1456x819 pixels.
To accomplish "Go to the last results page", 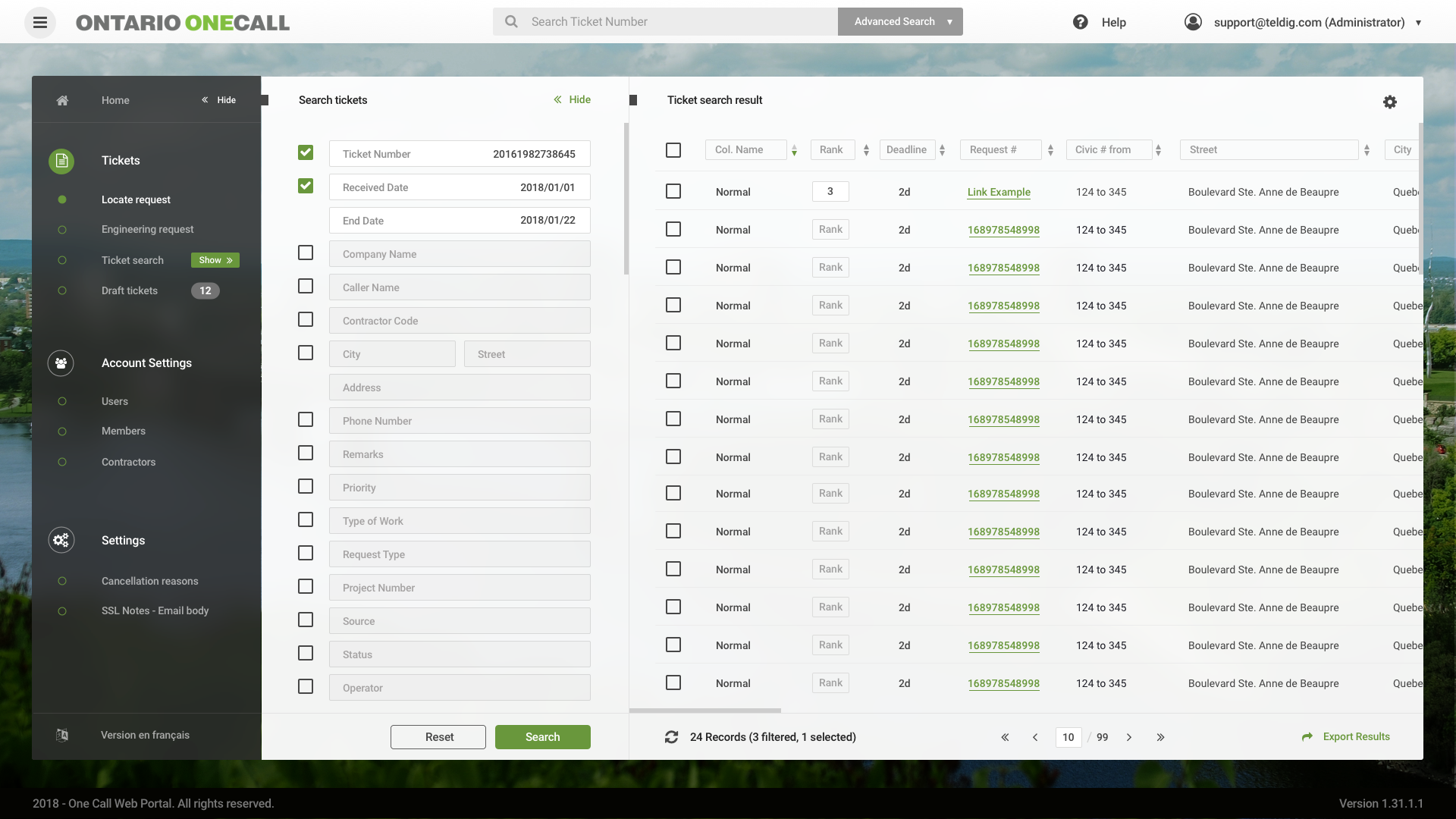I will pyautogui.click(x=1160, y=737).
